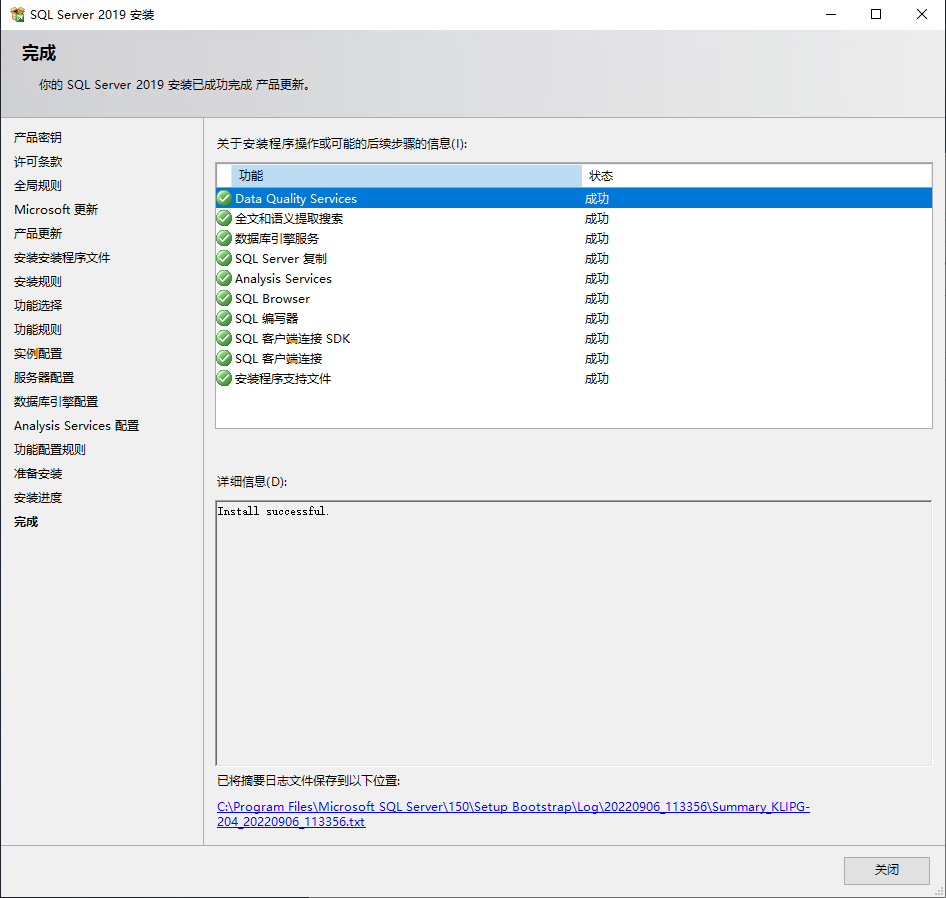
Task: Click green check icon beside SQL Server 复制
Action: tap(224, 258)
